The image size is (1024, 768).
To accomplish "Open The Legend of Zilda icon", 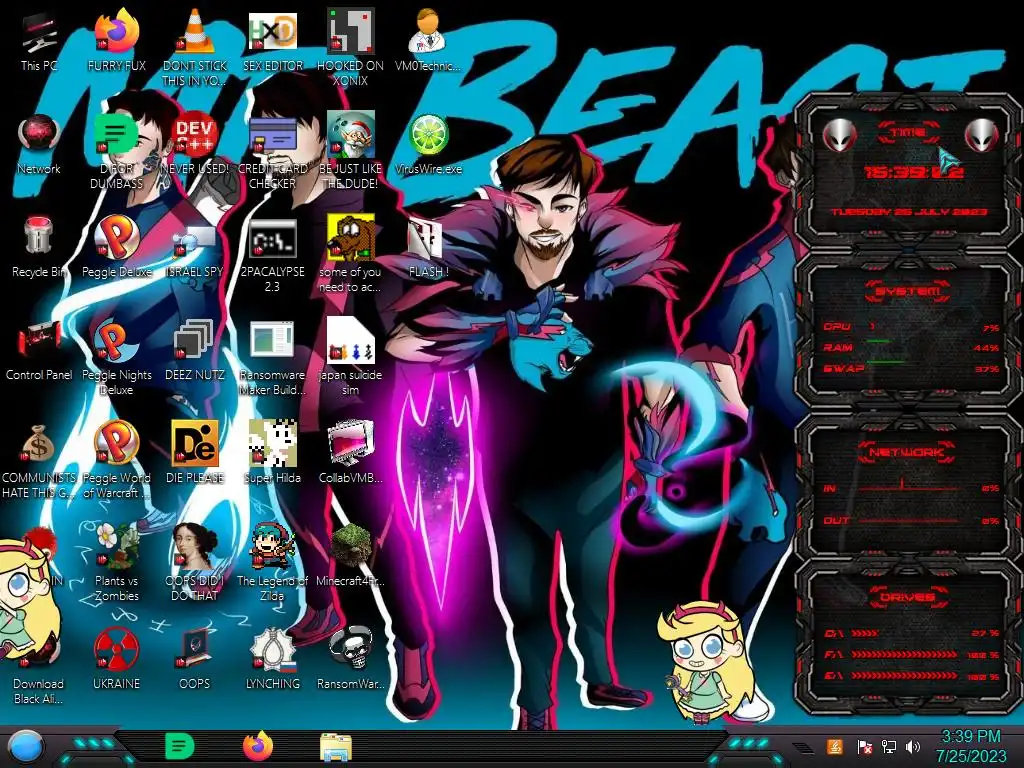I will tap(272, 560).
